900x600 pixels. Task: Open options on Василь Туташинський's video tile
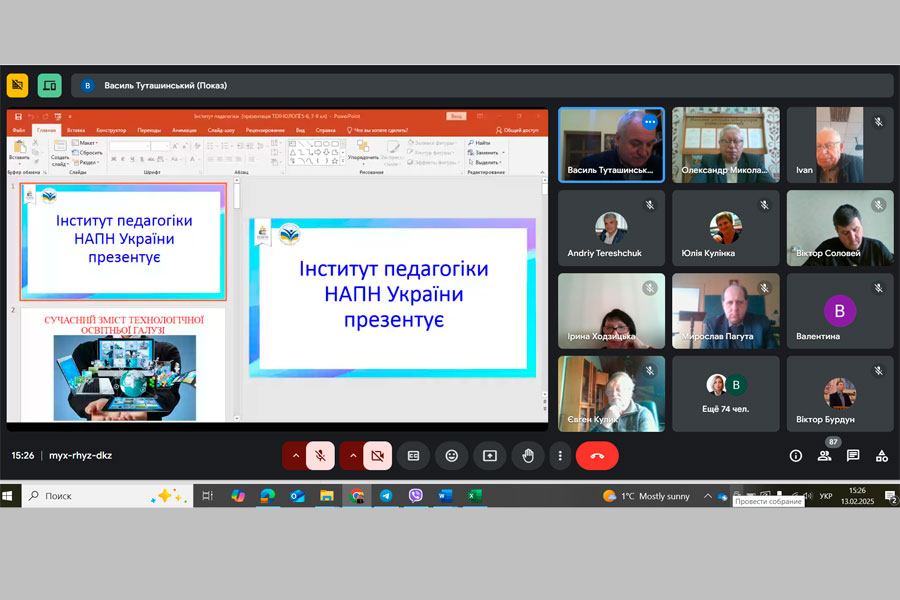650,122
